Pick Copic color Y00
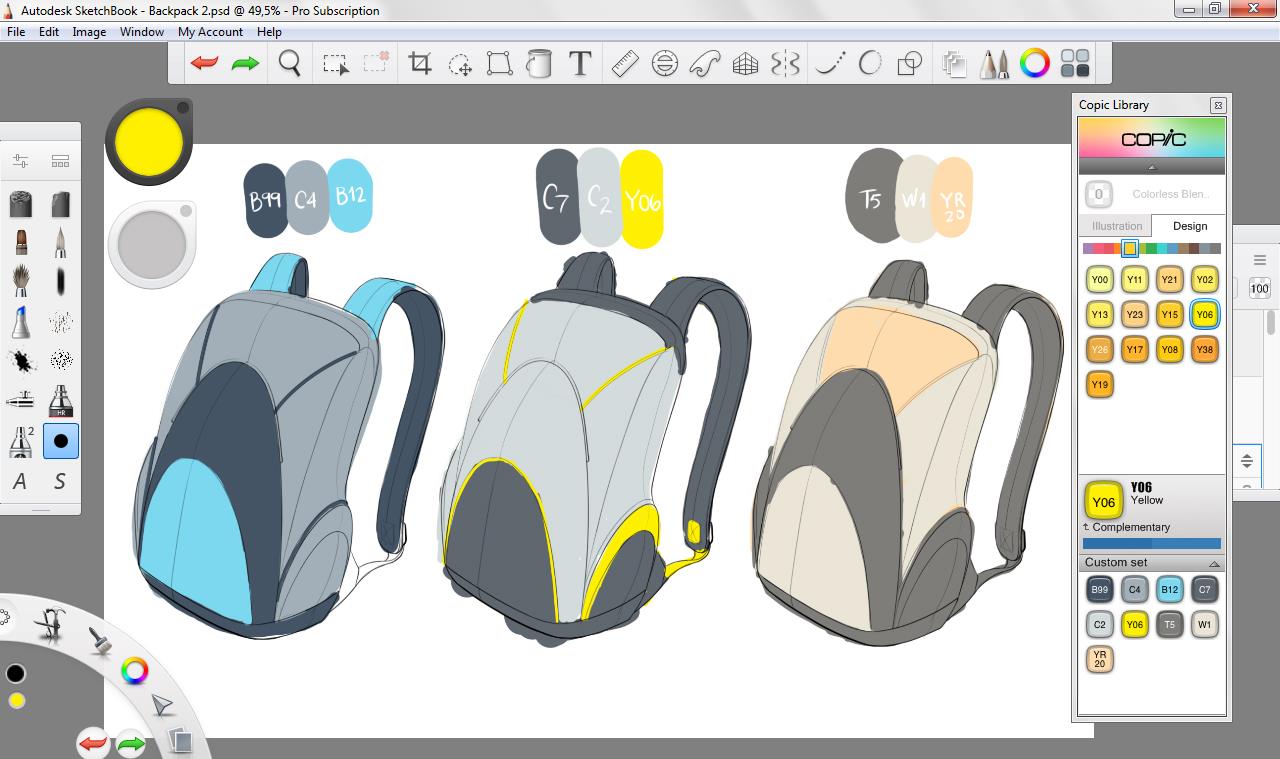Screen dimensions: 1280x759 tap(1100, 280)
